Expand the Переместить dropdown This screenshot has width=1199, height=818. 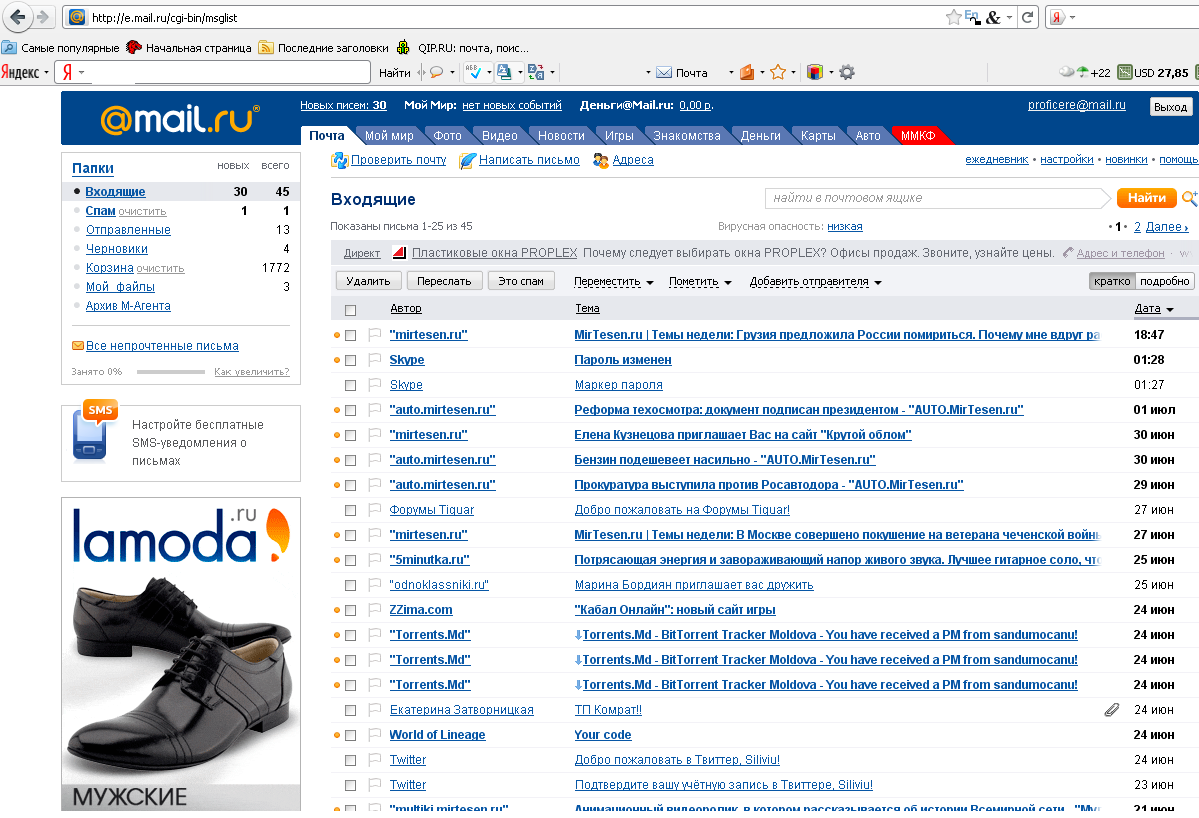pyautogui.click(x=613, y=281)
